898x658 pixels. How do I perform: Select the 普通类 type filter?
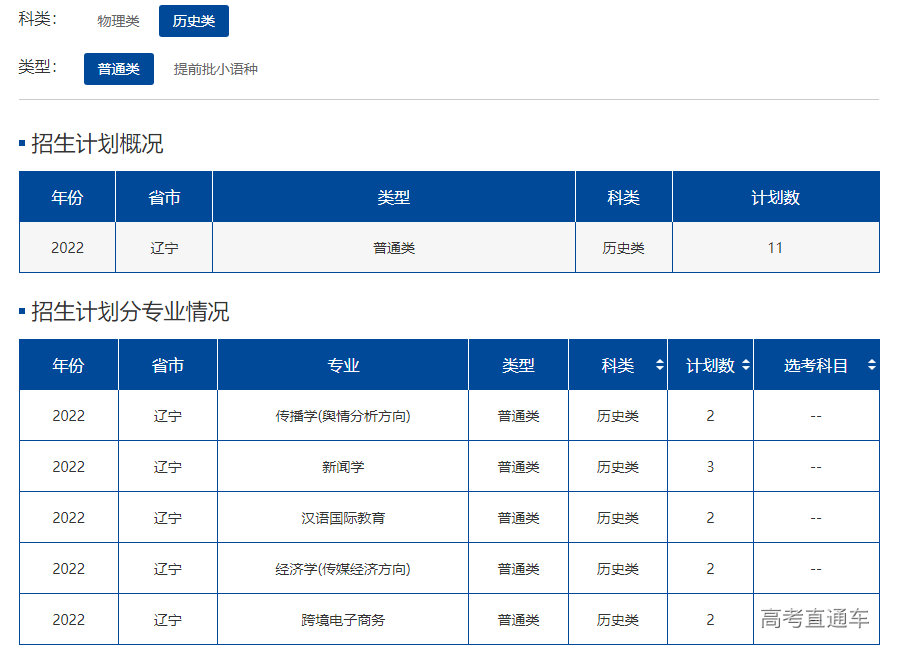(x=118, y=69)
